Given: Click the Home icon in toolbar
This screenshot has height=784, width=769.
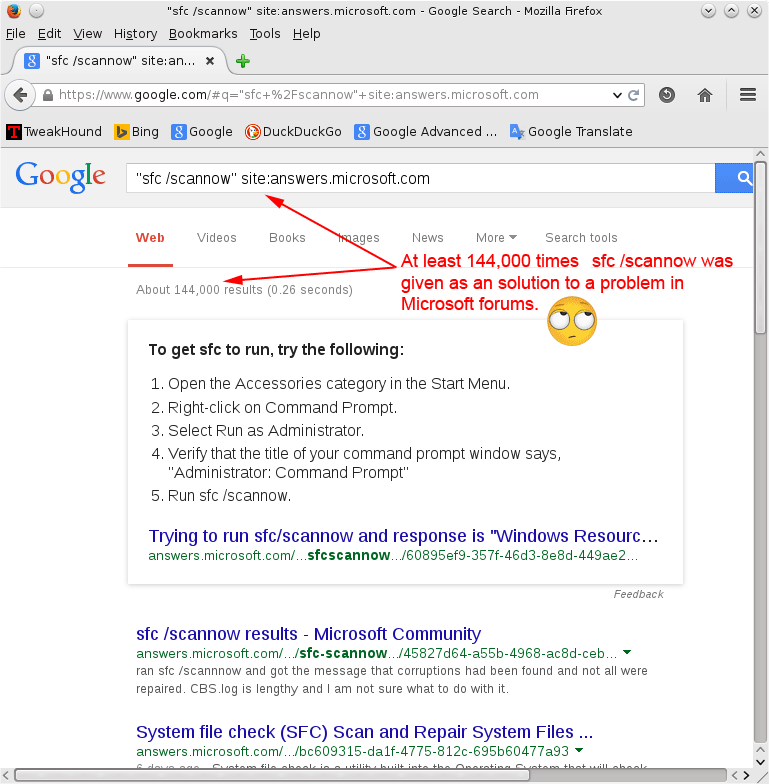Looking at the screenshot, I should (x=705, y=95).
